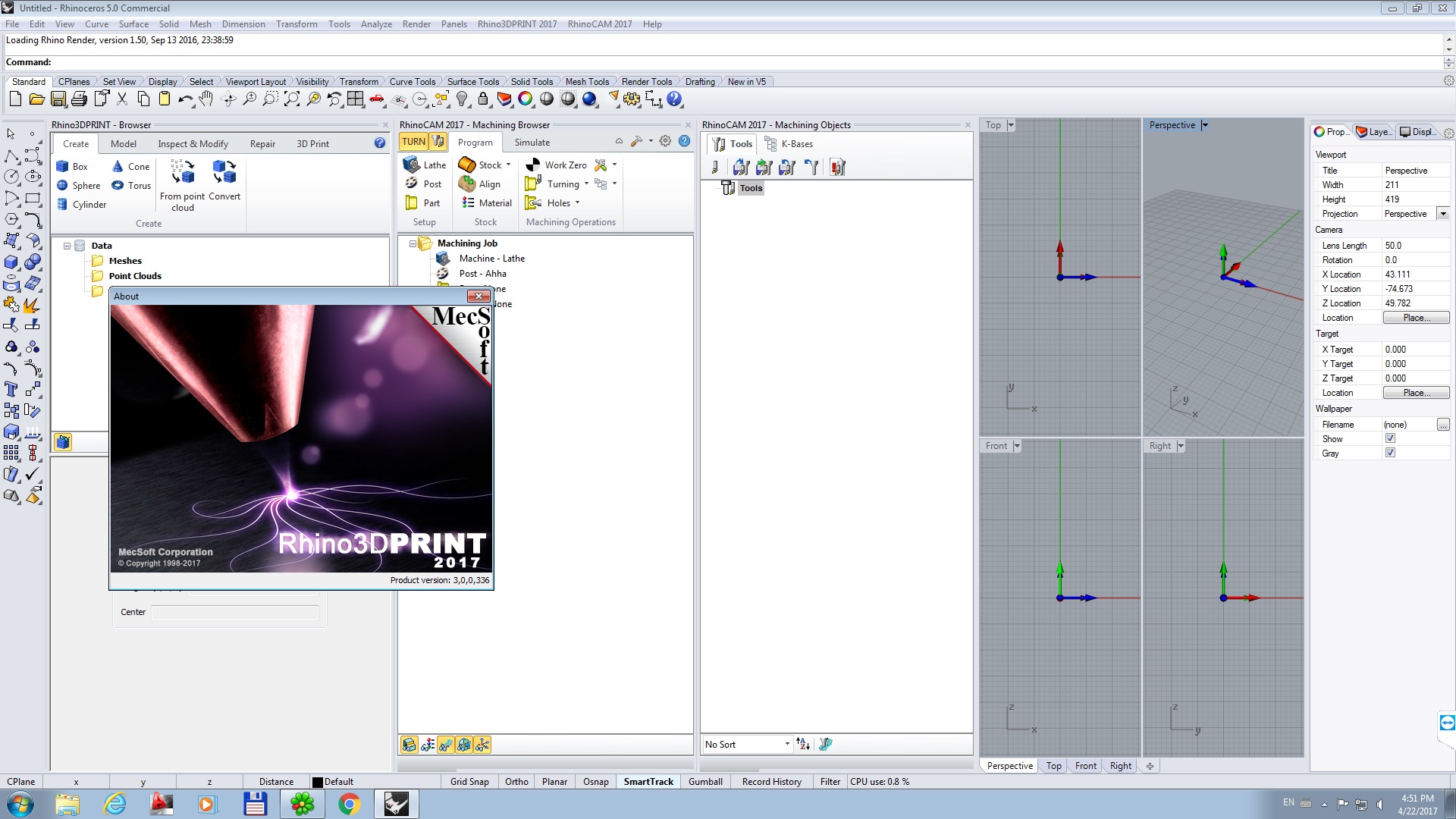Open the Stock dropdown arrow
This screenshot has height=819, width=1456.
[x=508, y=165]
